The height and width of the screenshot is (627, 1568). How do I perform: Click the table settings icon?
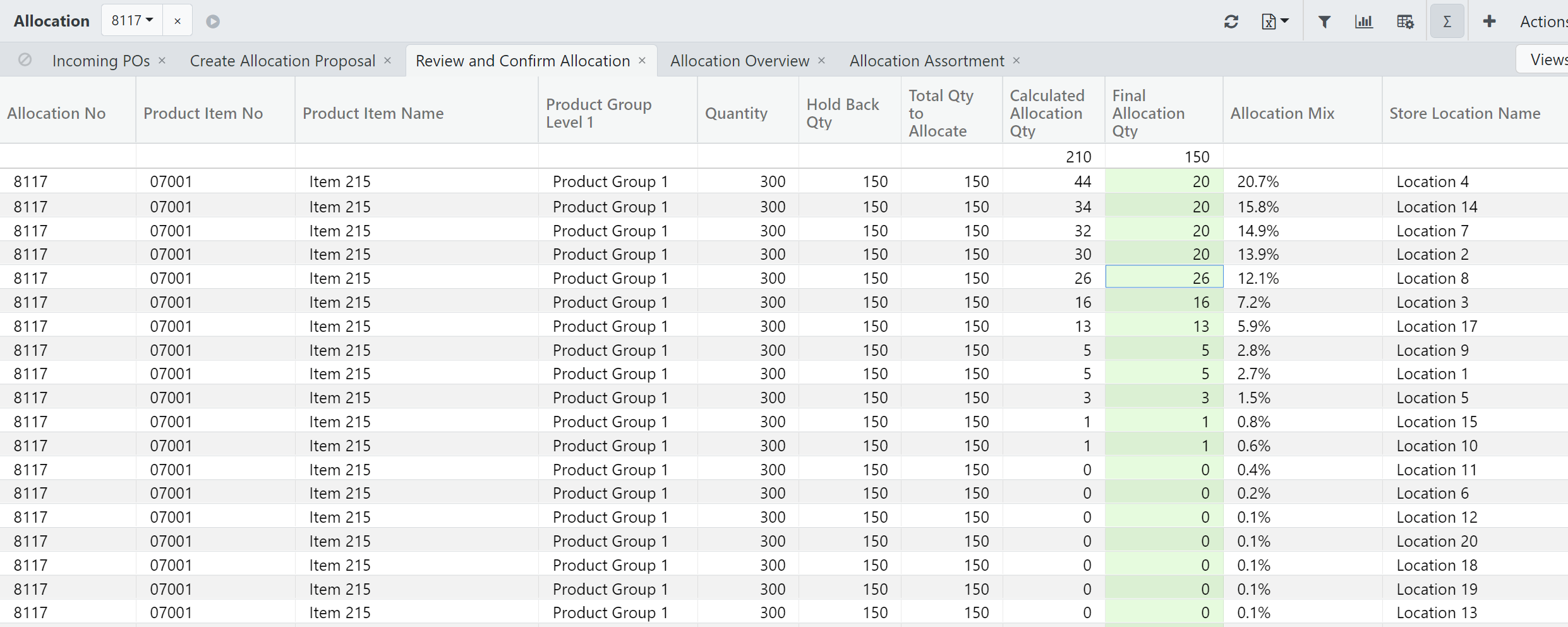pos(1405,21)
